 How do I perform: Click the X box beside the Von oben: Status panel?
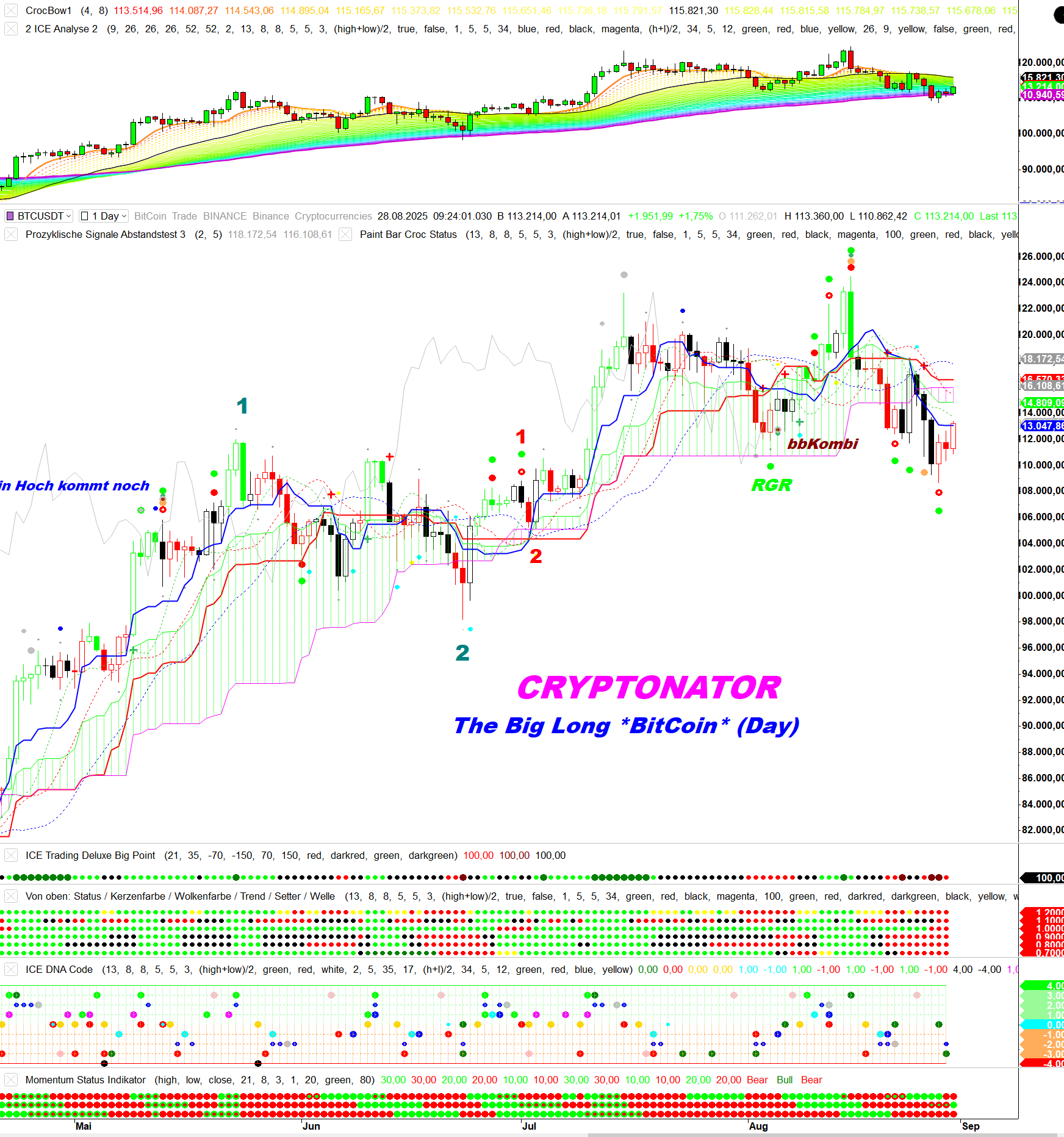(10, 896)
